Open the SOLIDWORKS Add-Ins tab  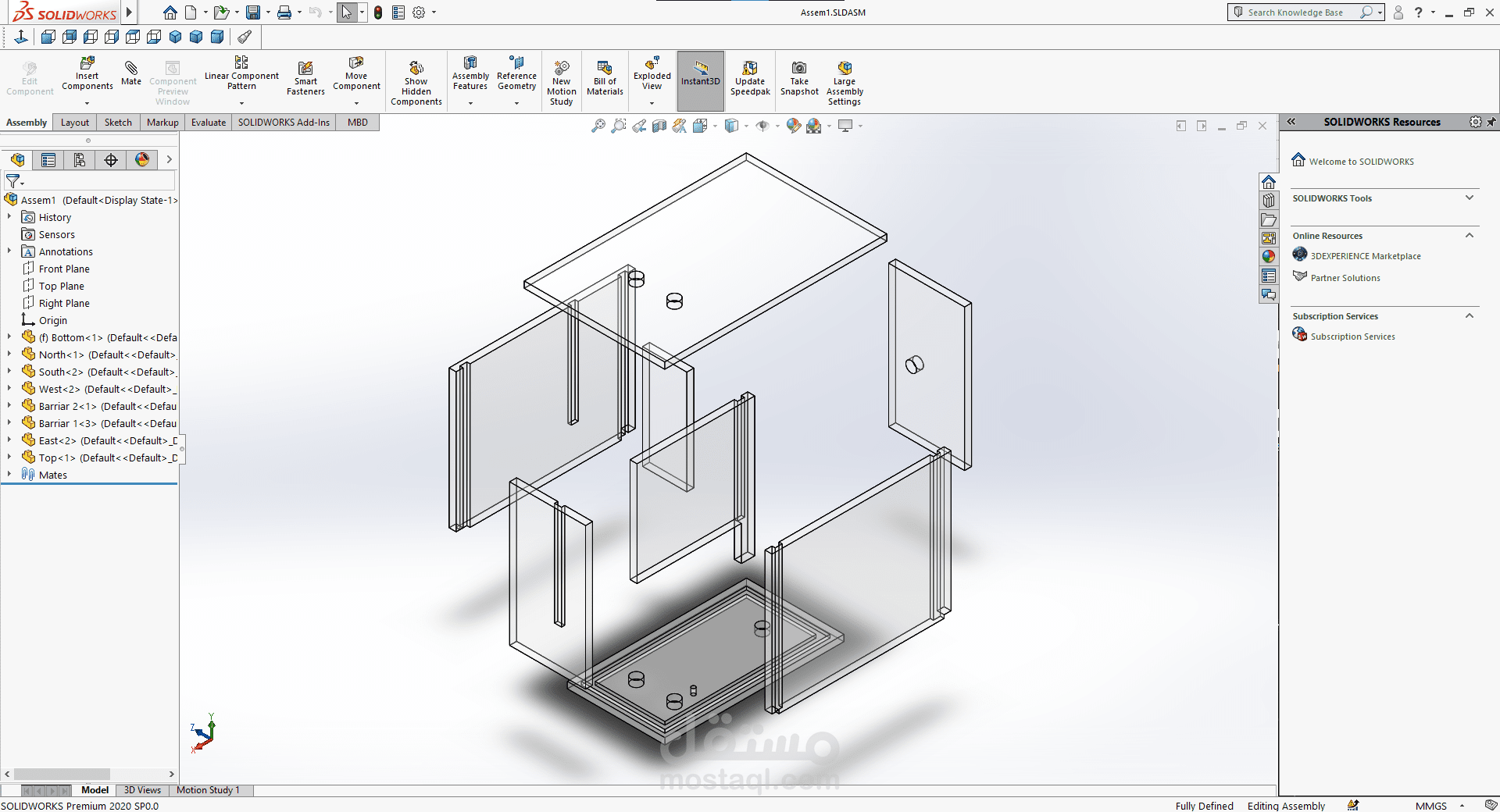[284, 123]
